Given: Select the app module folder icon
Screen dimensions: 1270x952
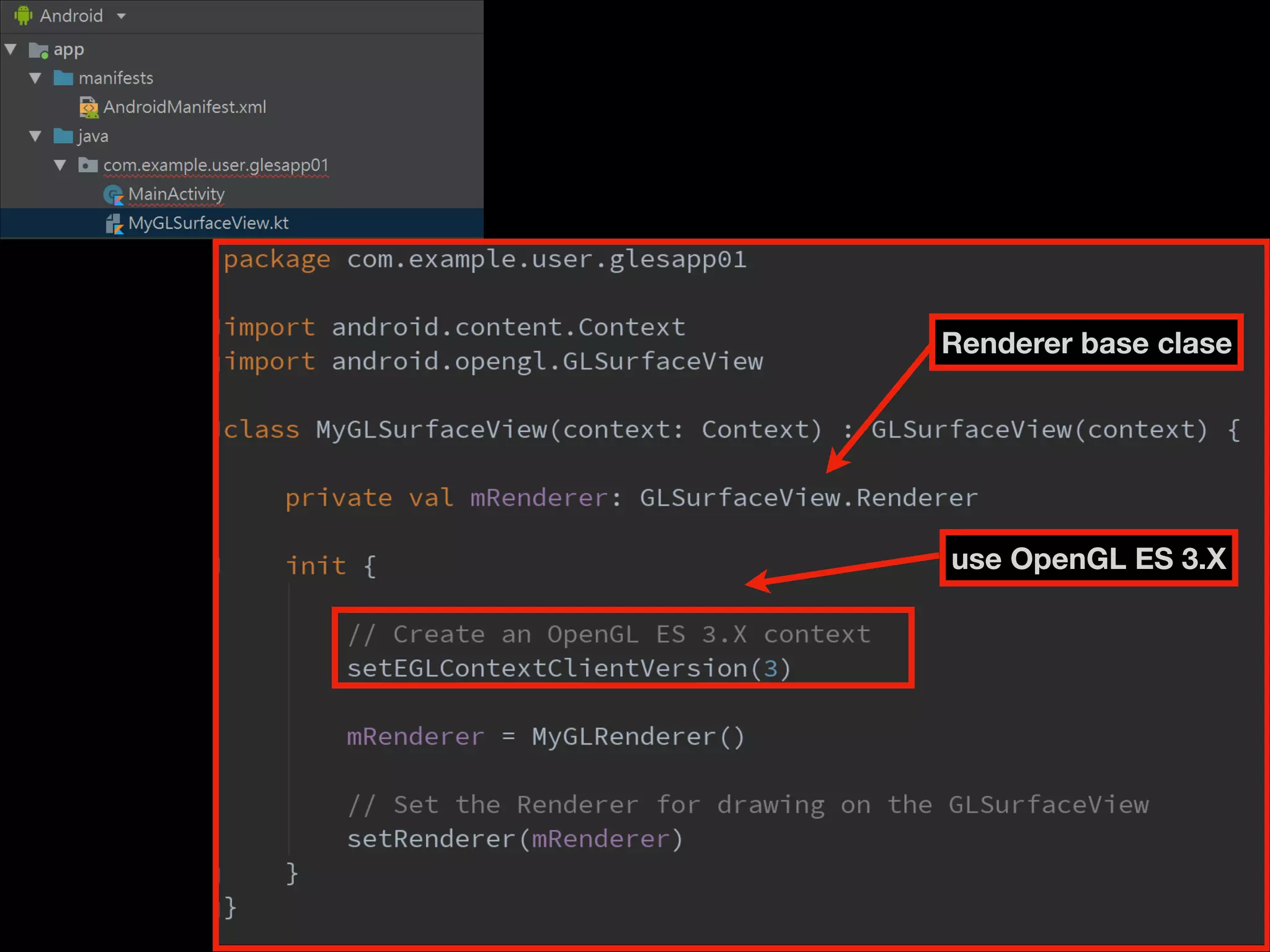Looking at the screenshot, I should coord(38,50).
